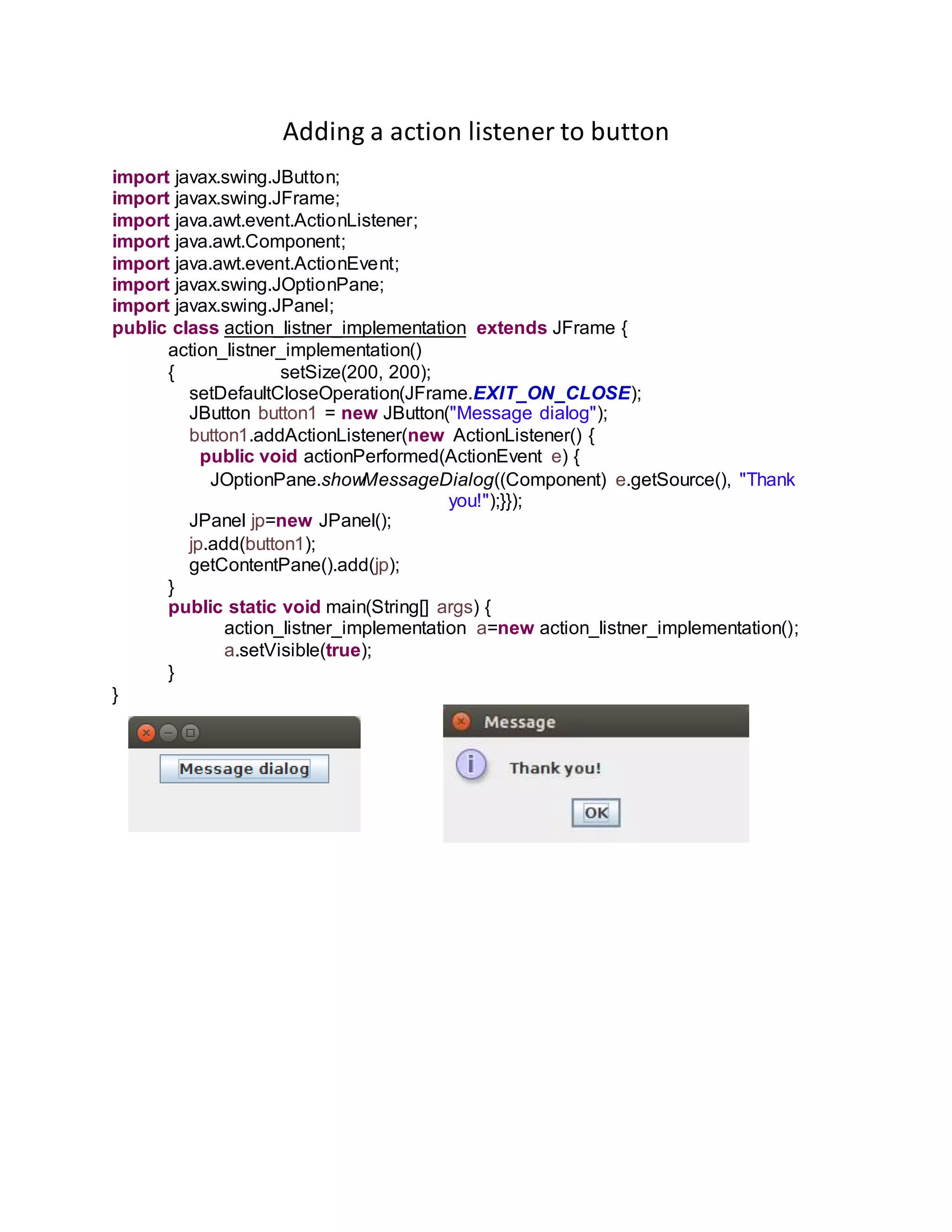This screenshot has height=1232, width=952.
Task: Click the a.setVisible(true) statement
Action: click(297, 650)
